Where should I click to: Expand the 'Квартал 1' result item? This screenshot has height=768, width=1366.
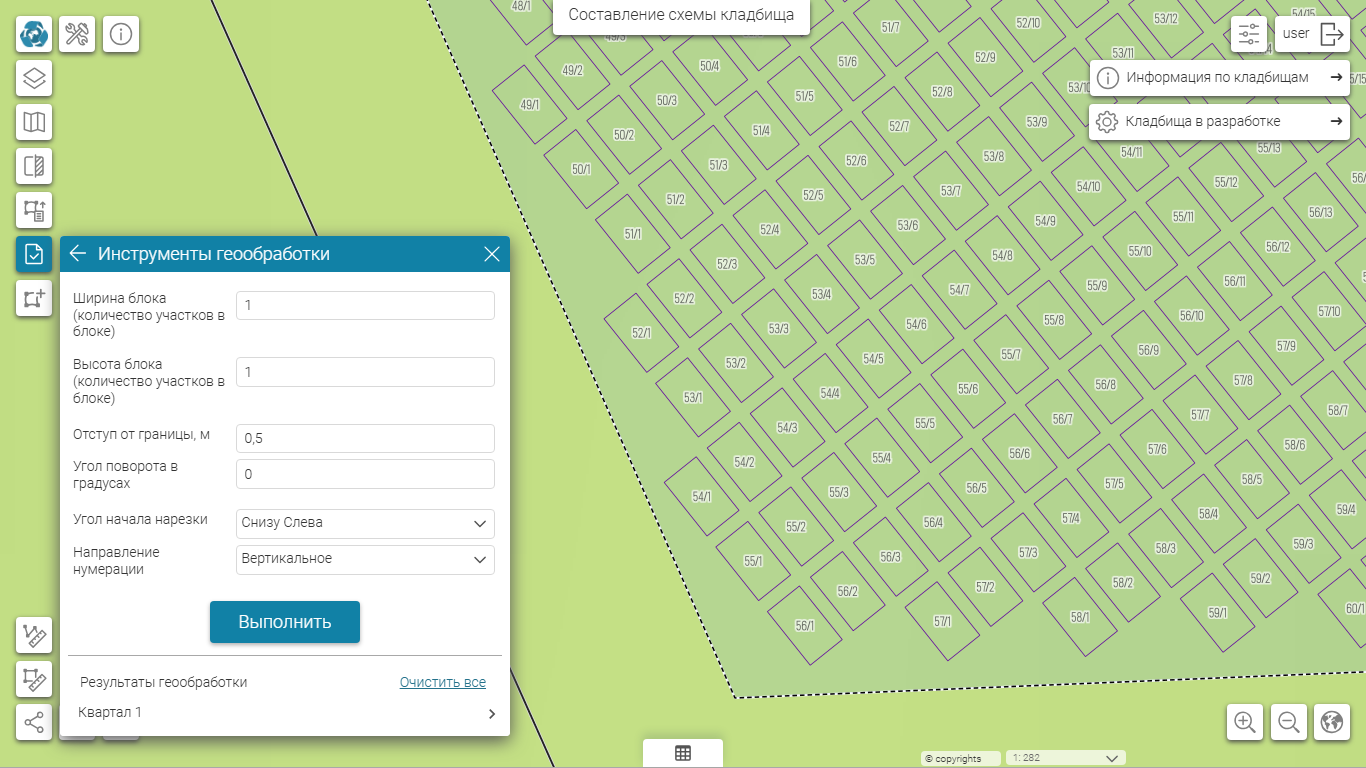(491, 713)
